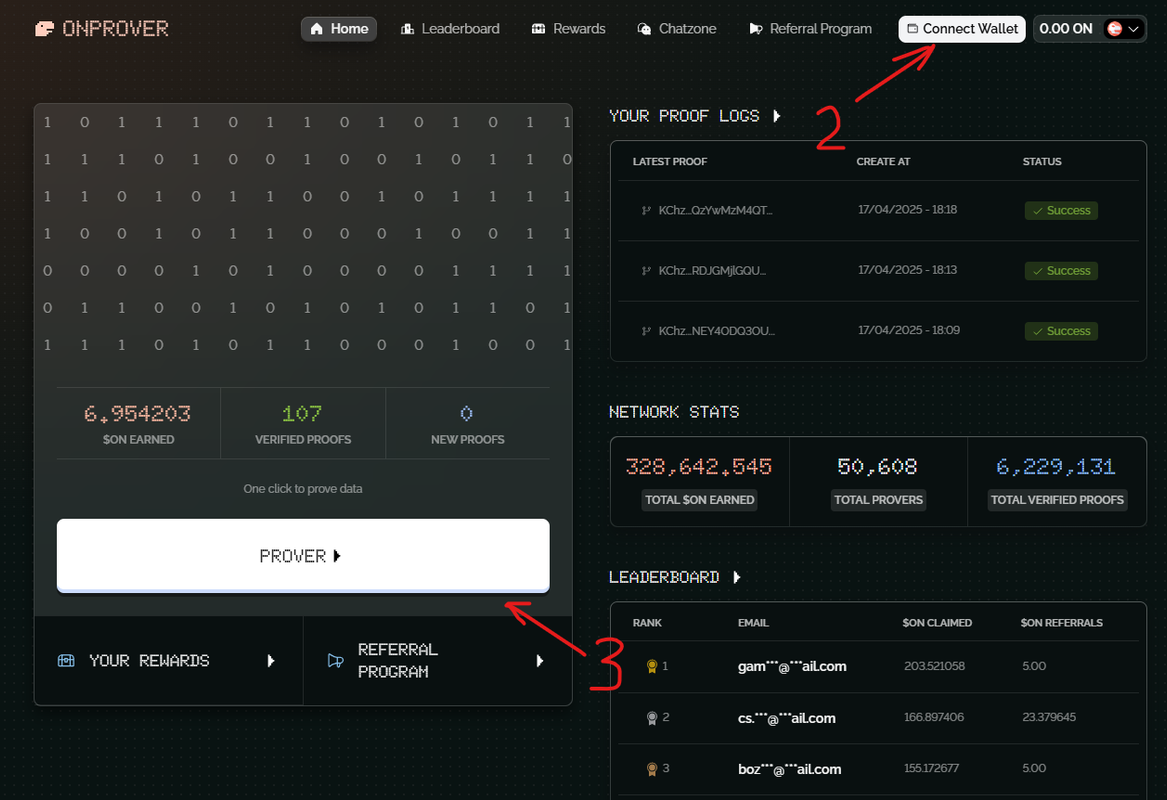The image size is (1167, 800).
Task: Click the Success status of 18:13 proof
Action: (1061, 271)
